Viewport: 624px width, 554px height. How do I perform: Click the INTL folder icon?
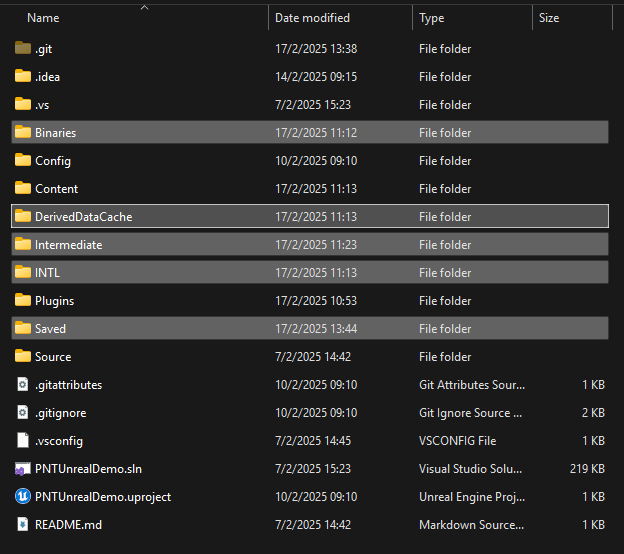23,272
